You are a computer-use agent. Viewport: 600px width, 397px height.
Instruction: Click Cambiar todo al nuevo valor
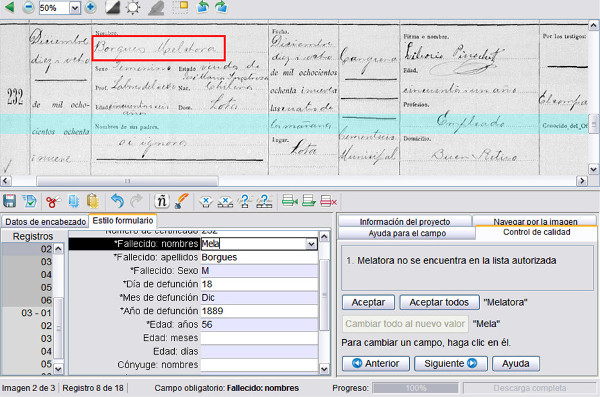[x=405, y=323]
